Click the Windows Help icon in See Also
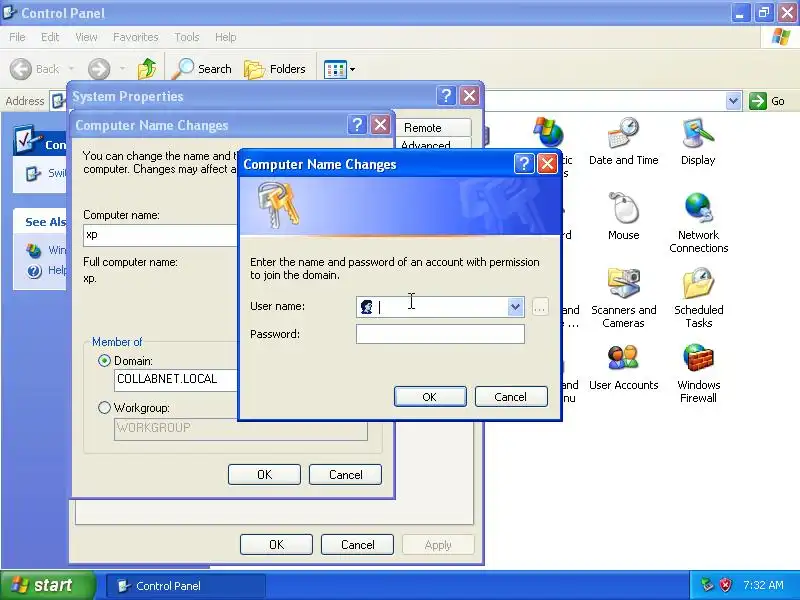Image resolution: width=800 pixels, height=600 pixels. [34, 271]
